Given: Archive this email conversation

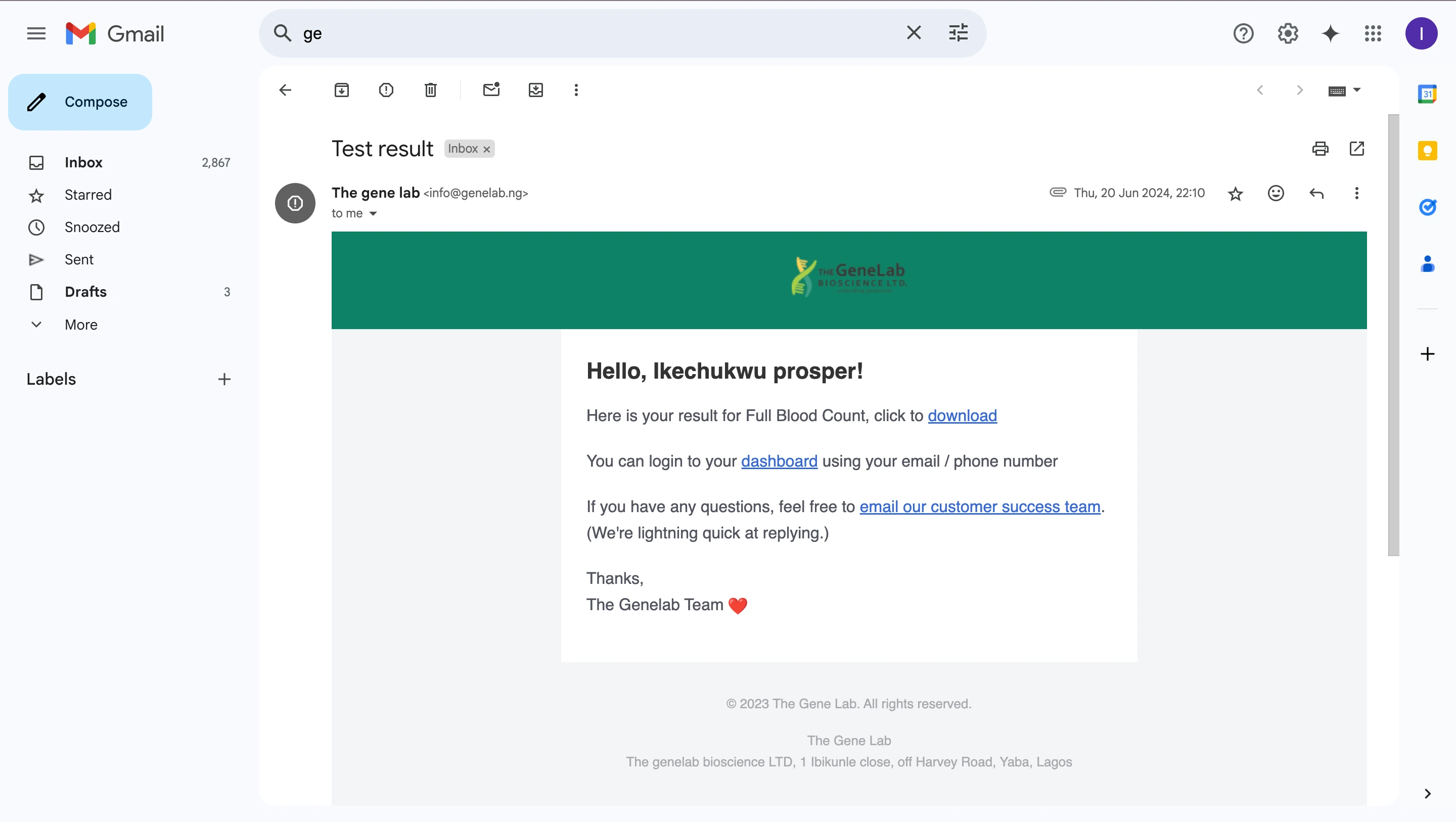Looking at the screenshot, I should click(341, 90).
